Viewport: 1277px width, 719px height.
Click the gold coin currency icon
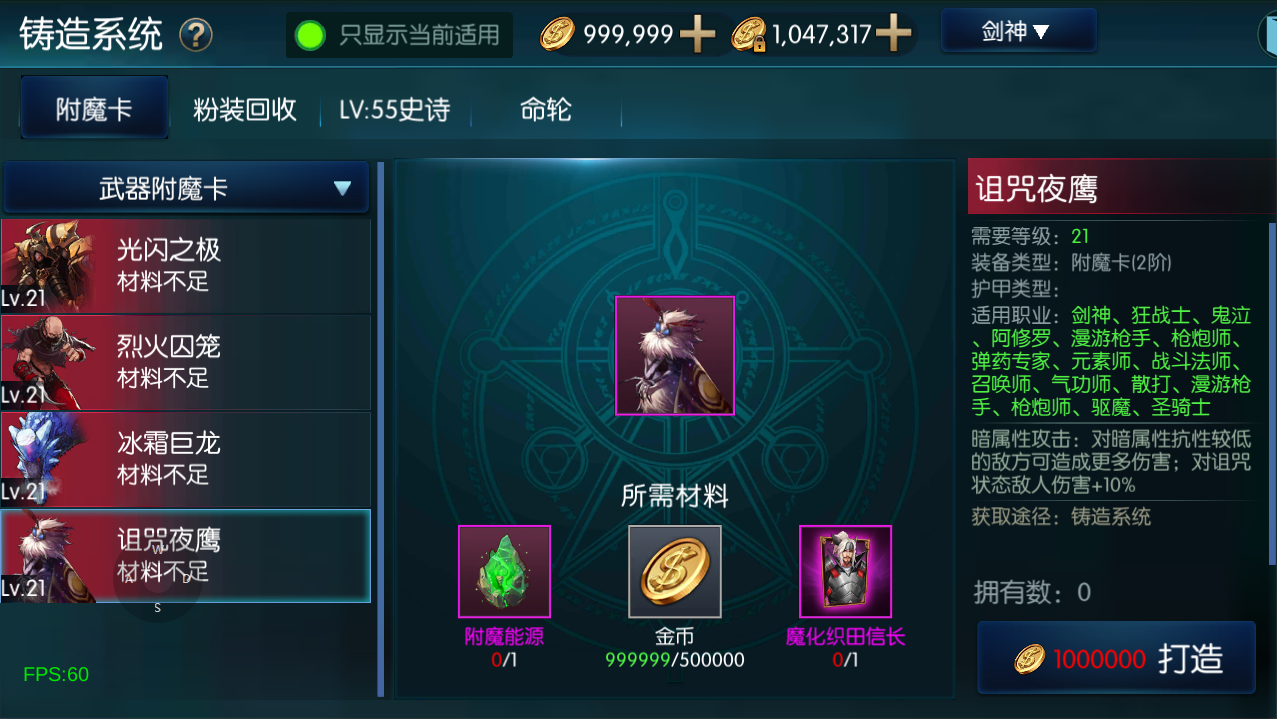pos(558,35)
